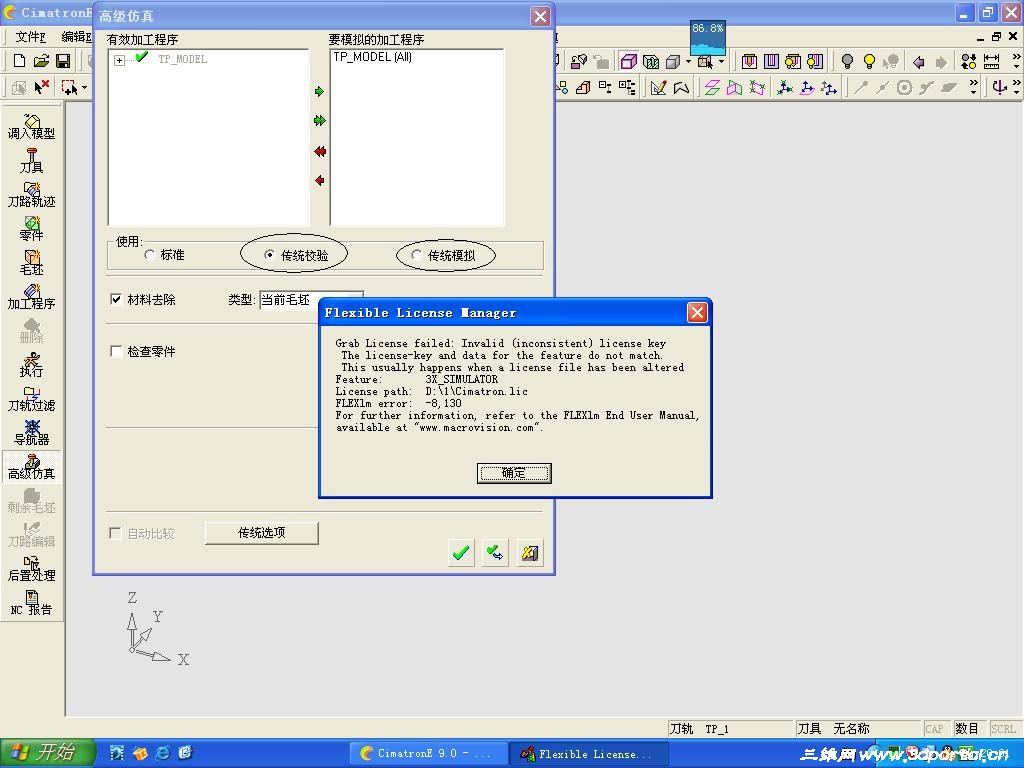Click the first pink cutter toolbar icon

click(749, 61)
